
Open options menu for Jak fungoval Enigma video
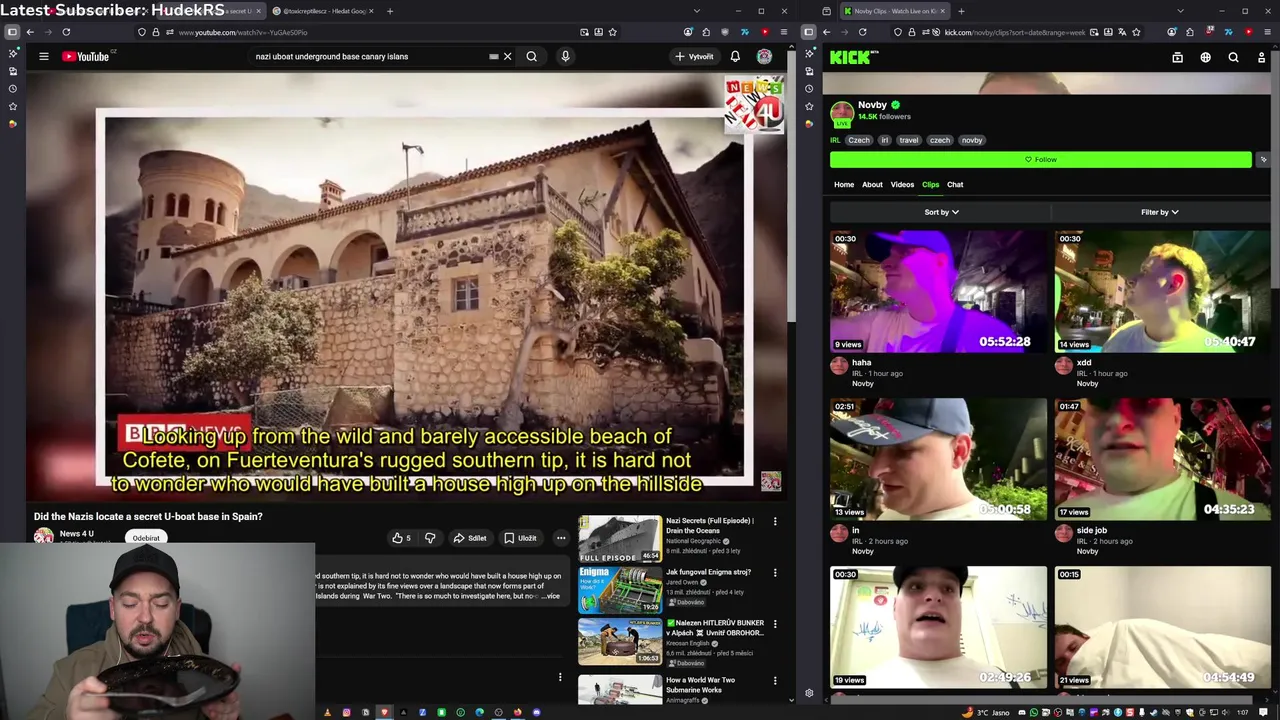pos(774,572)
